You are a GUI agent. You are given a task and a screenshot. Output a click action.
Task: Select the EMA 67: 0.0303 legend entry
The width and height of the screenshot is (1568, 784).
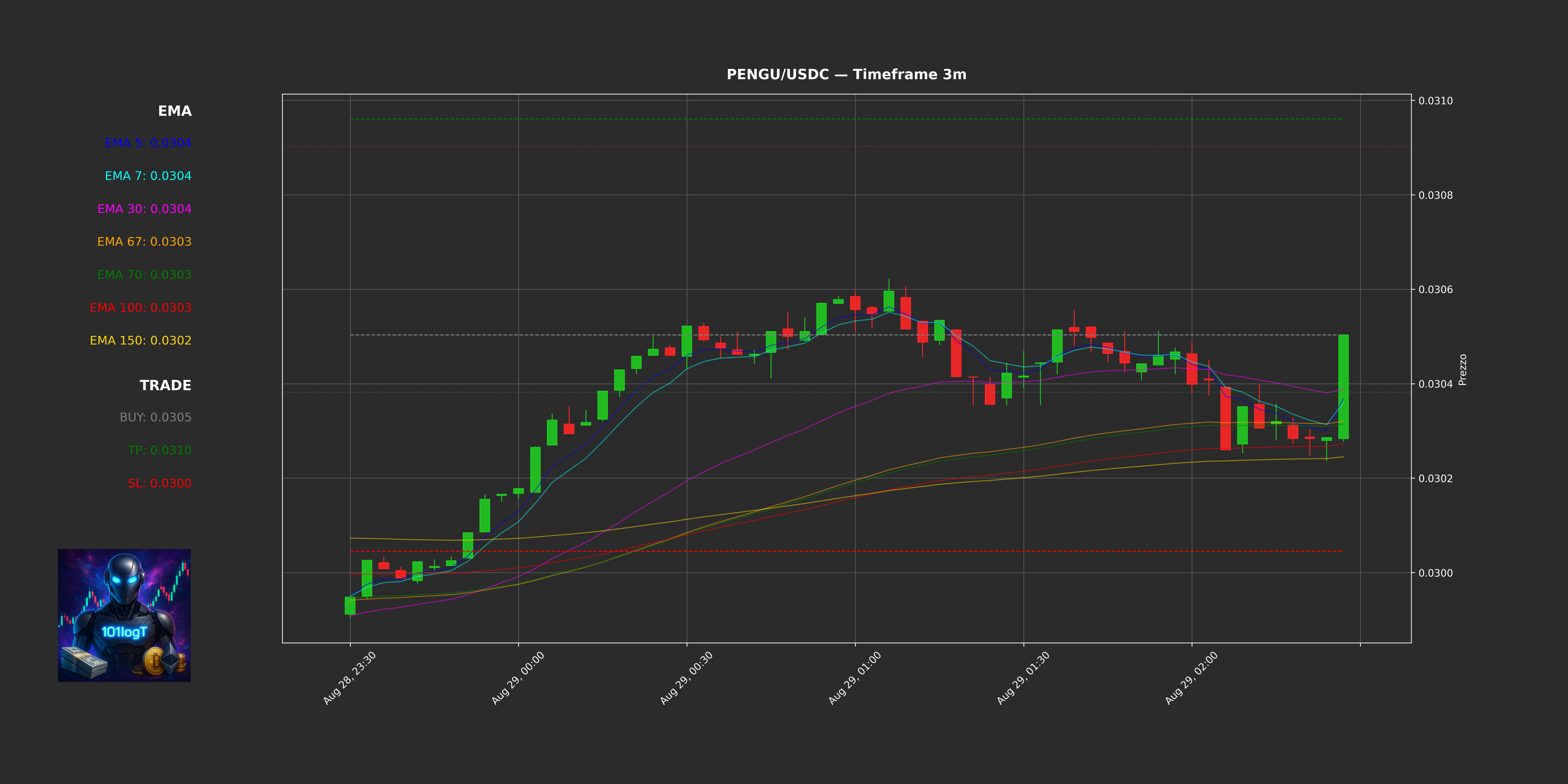pyautogui.click(x=144, y=242)
